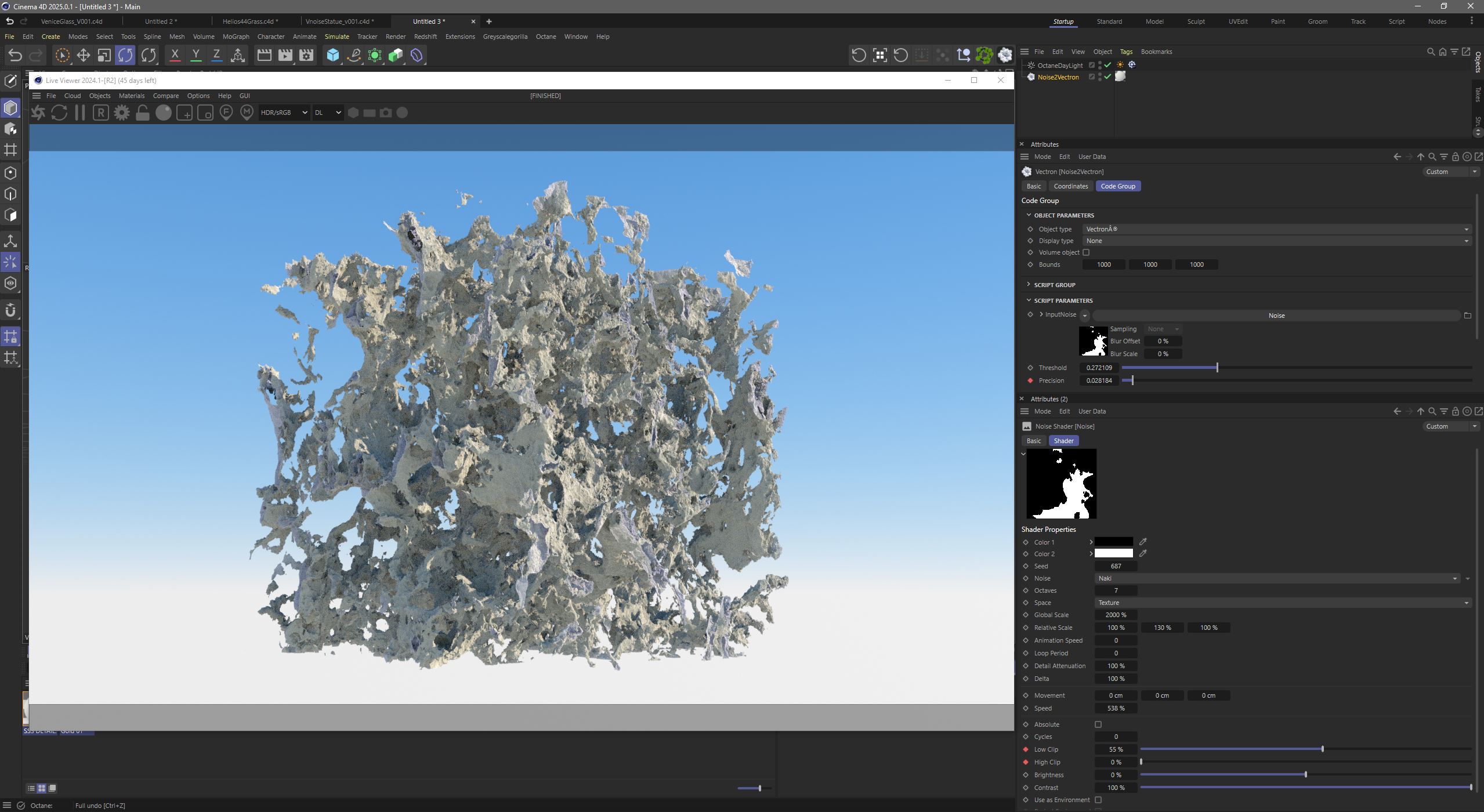Click the Seed input field
The width and height of the screenshot is (1484, 812).
(x=1116, y=566)
